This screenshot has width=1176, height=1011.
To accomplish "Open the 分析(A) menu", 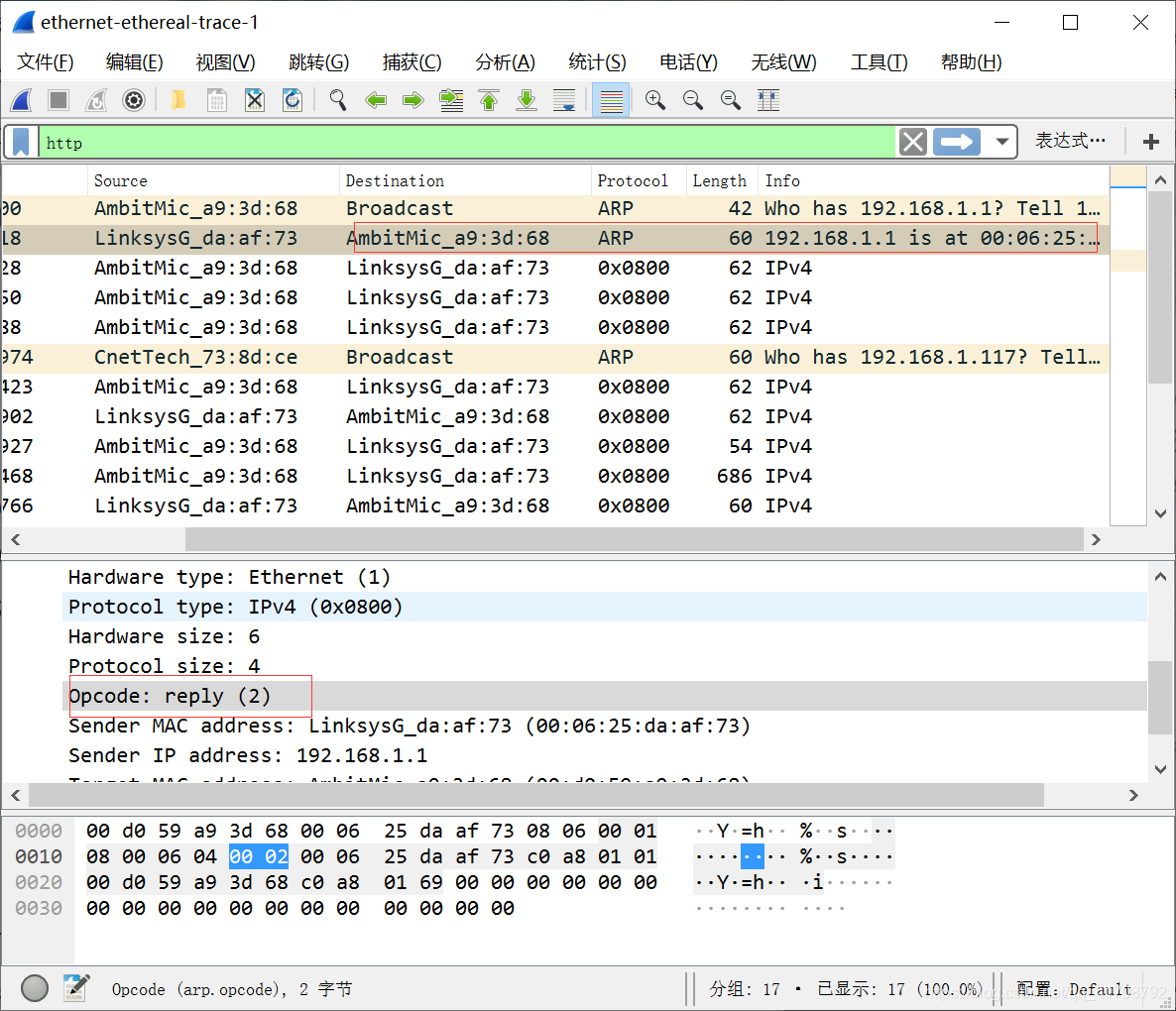I will 505,62.
